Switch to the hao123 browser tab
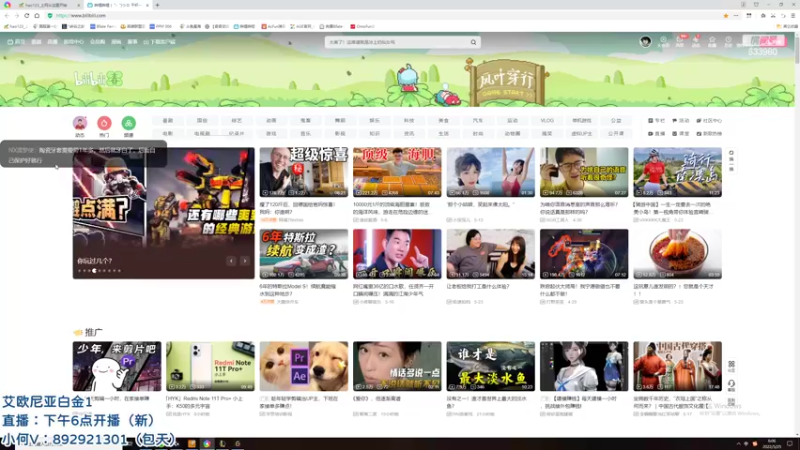The height and width of the screenshot is (450, 800). (47, 5)
